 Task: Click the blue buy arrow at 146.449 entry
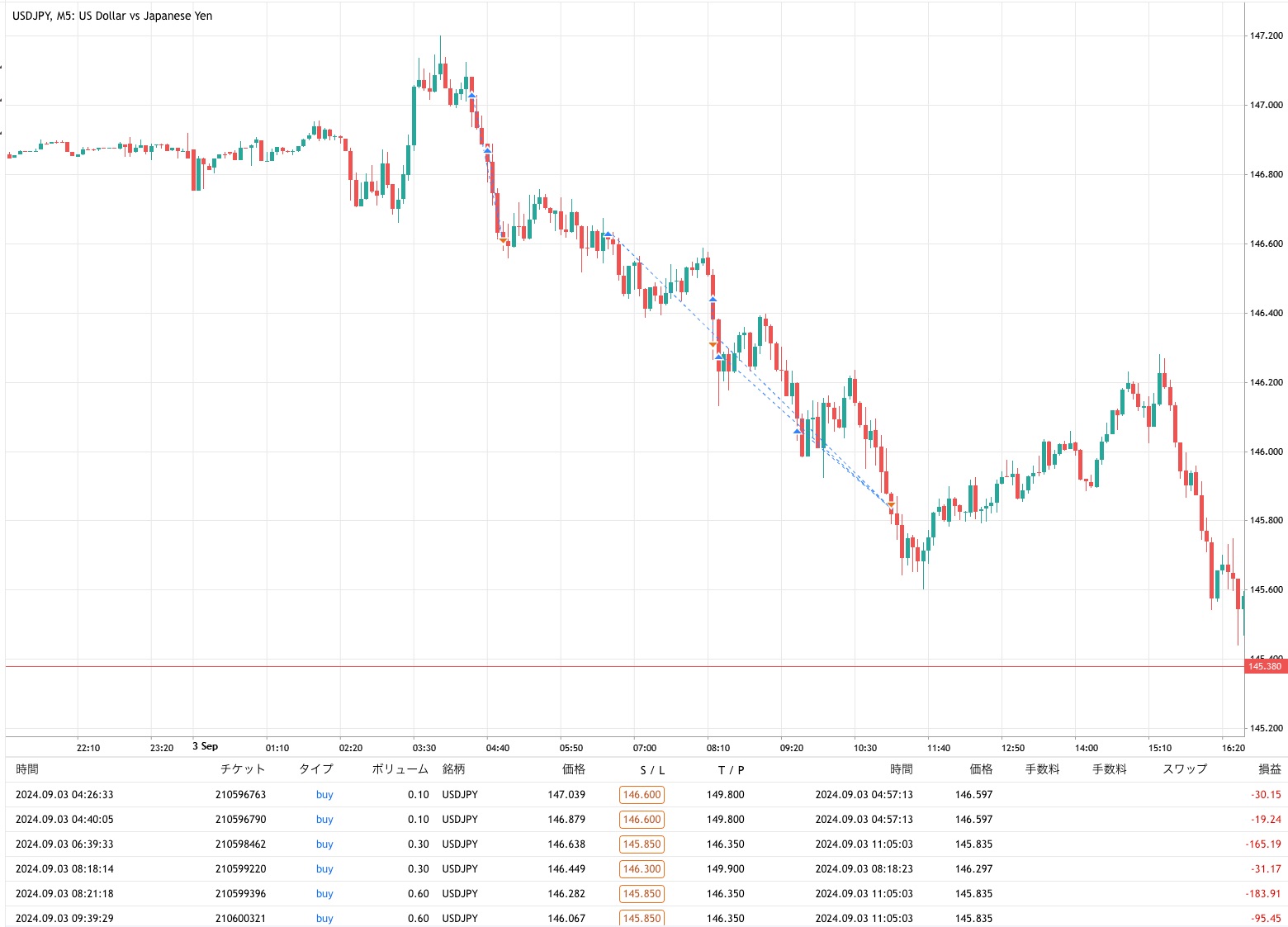tap(713, 300)
